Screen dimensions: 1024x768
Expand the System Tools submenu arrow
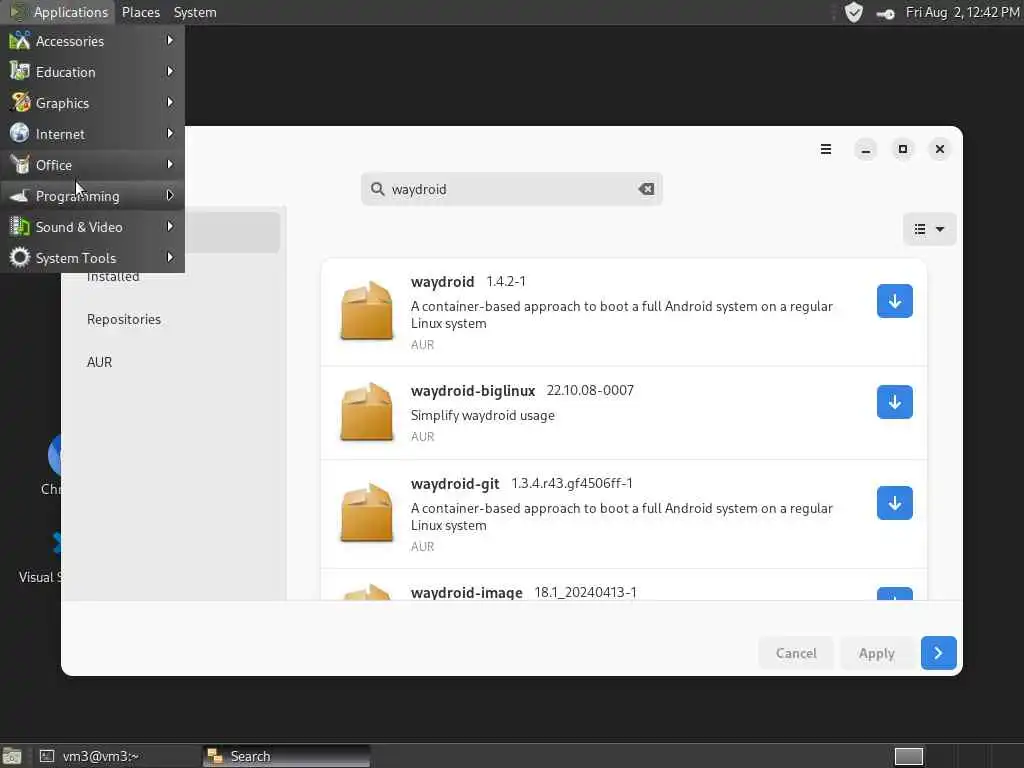click(170, 257)
